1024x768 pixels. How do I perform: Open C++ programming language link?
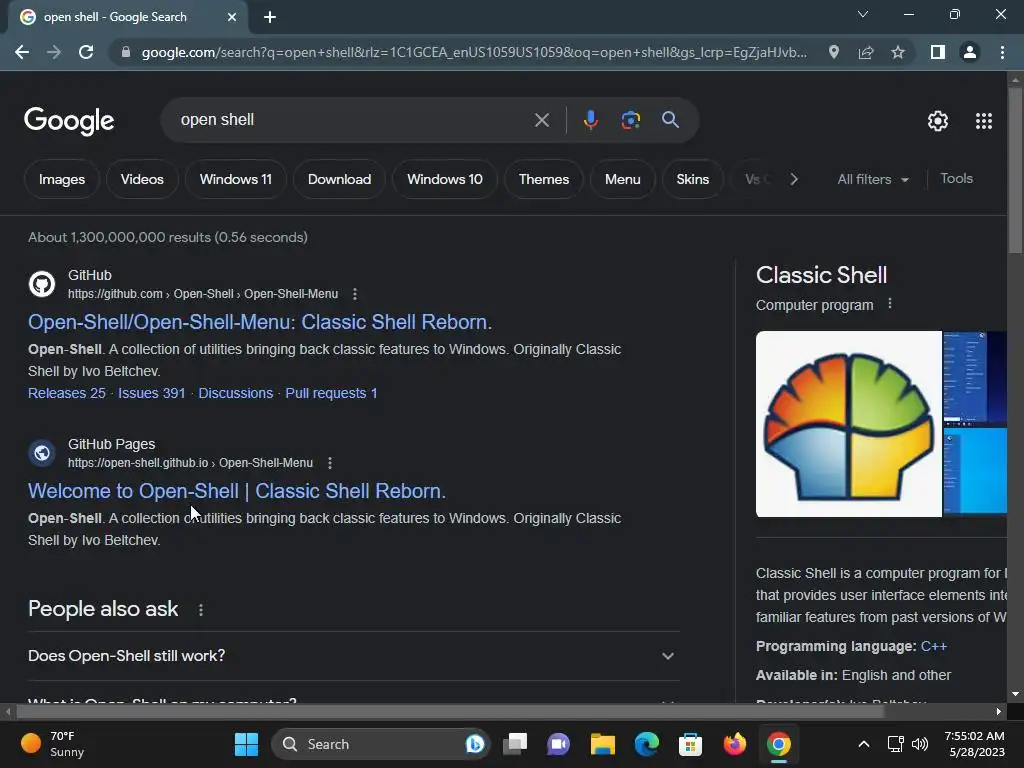point(933,647)
